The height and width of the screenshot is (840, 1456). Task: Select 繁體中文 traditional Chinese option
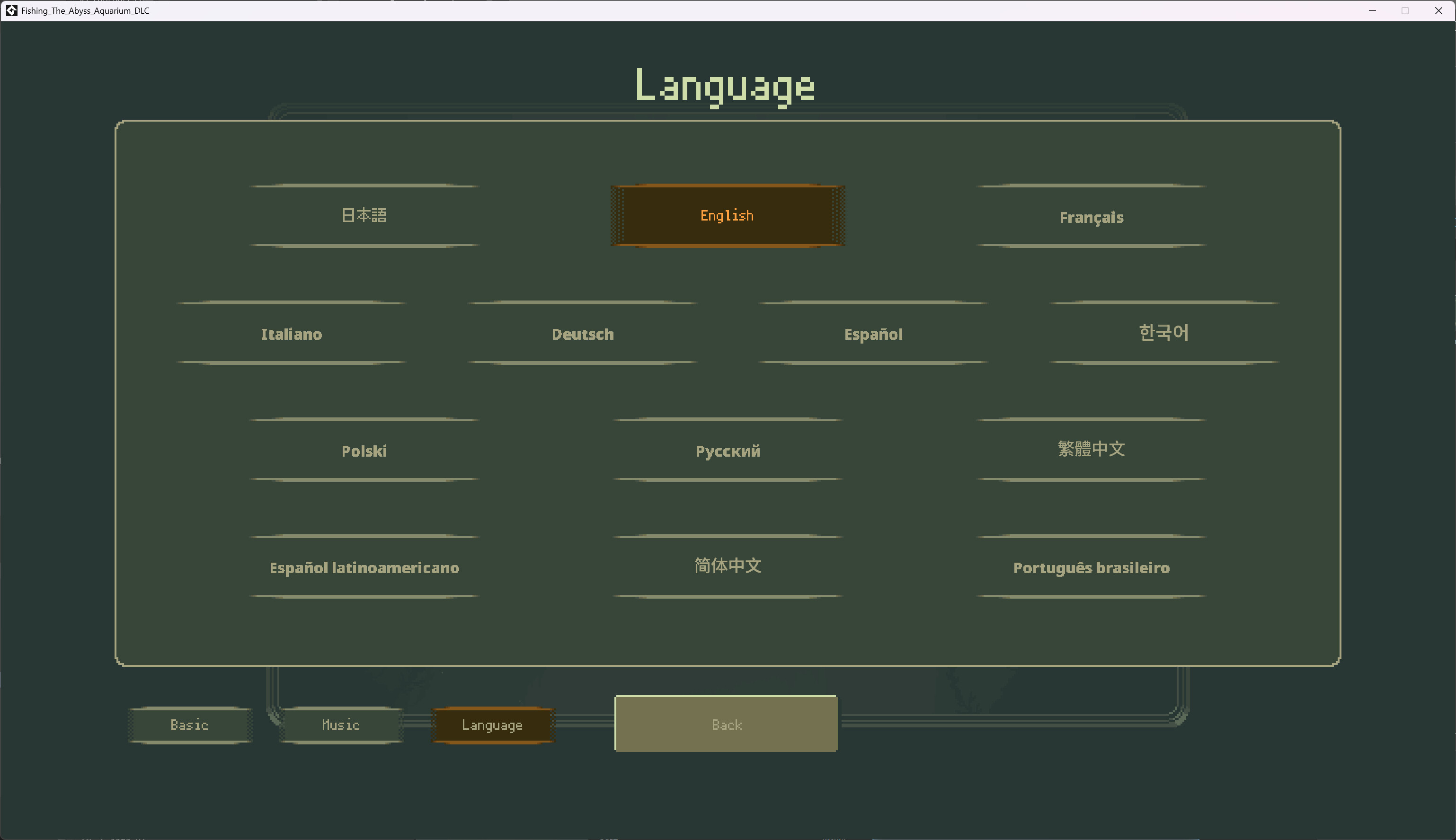pos(1090,449)
